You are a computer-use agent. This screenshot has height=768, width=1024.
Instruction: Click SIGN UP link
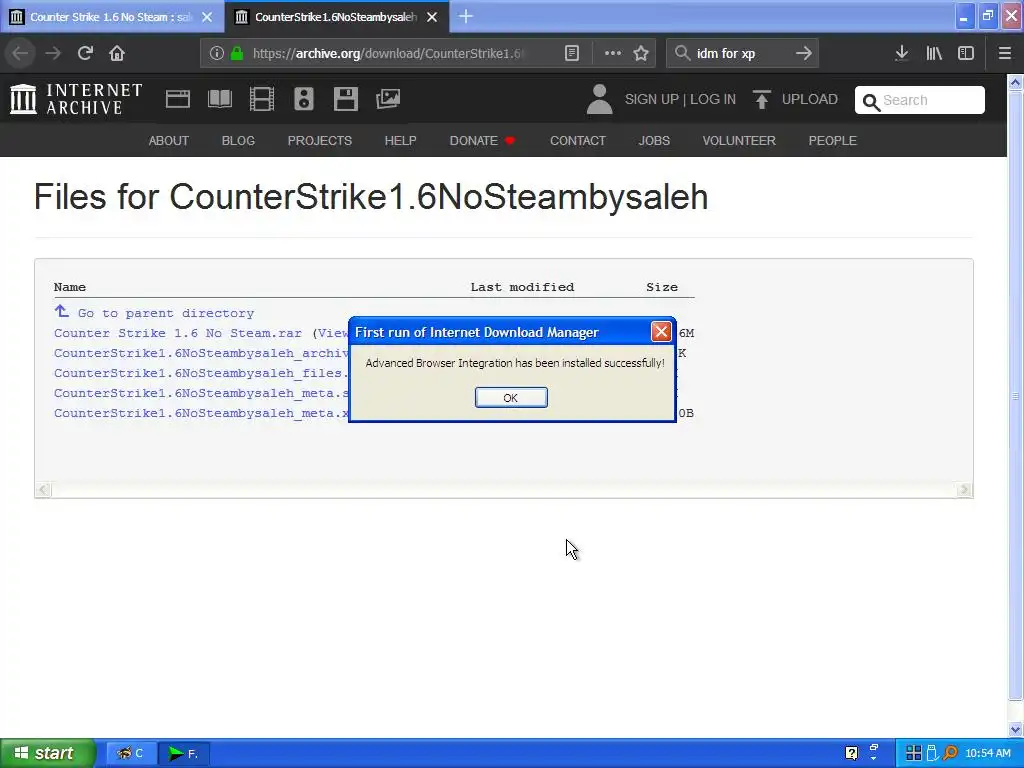click(652, 99)
